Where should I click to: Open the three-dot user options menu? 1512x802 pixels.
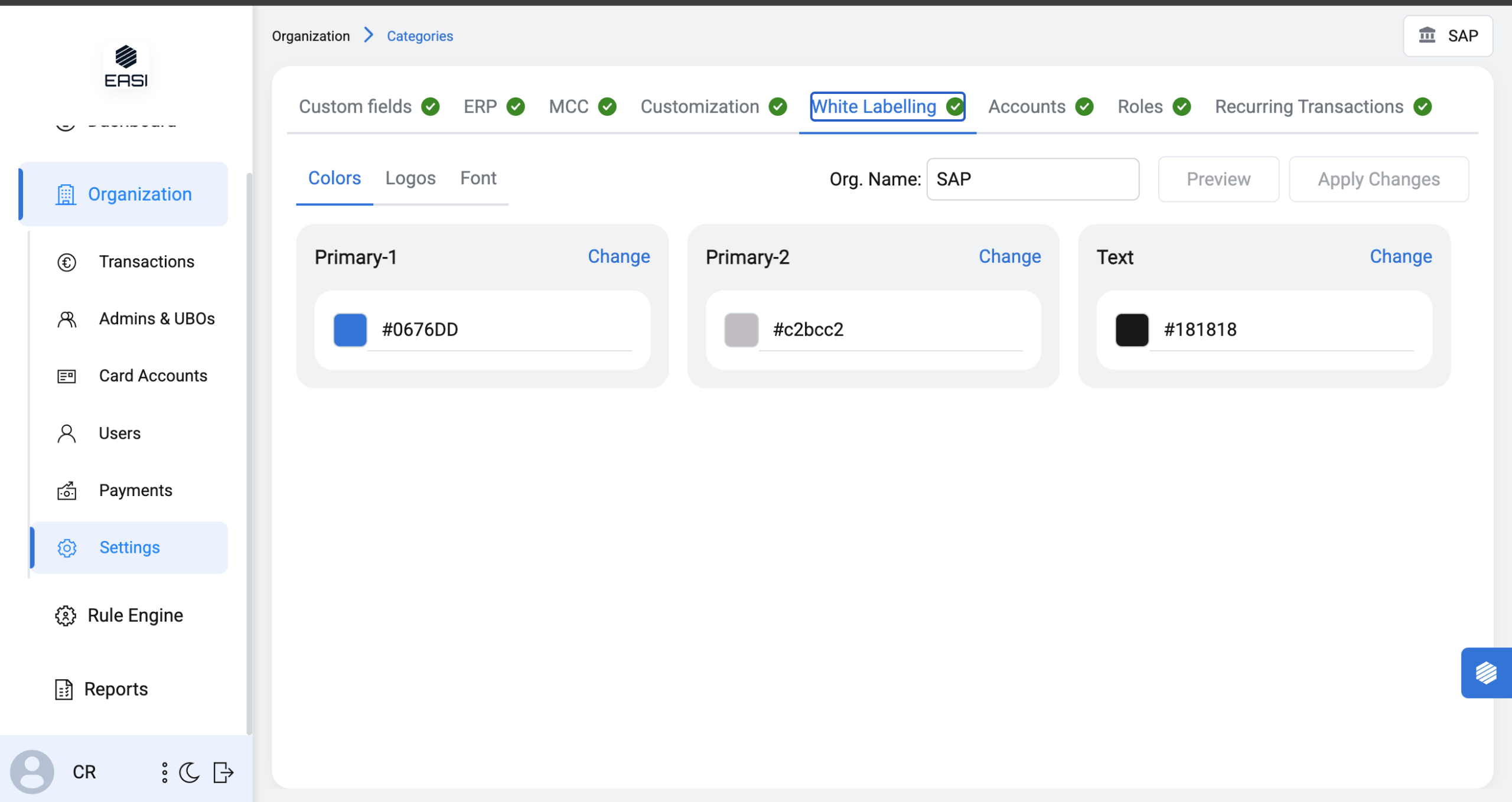164,772
